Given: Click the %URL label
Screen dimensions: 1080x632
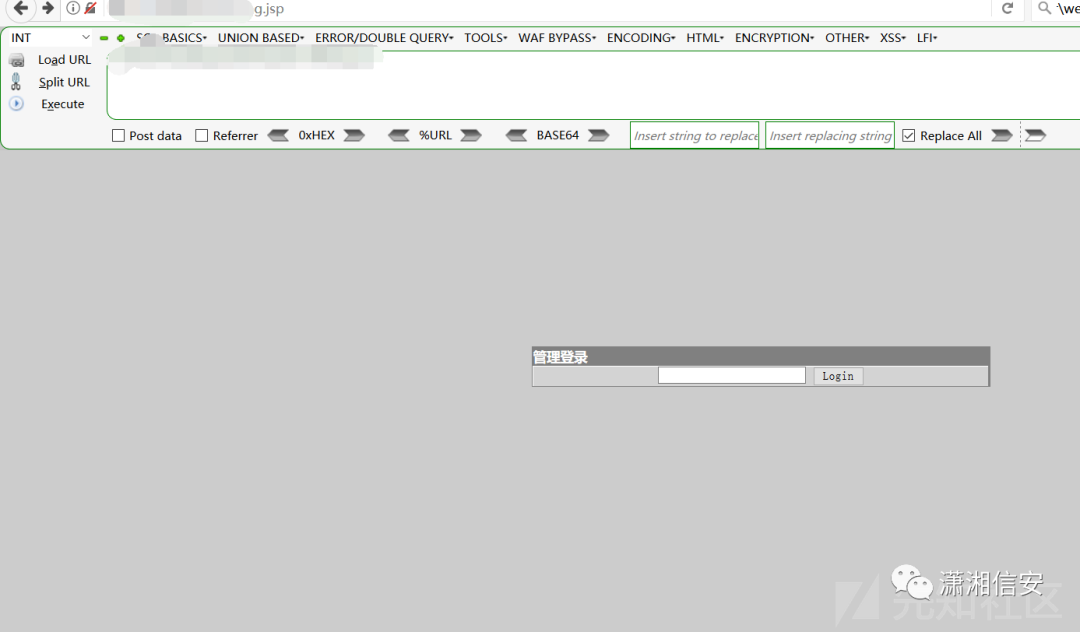Looking at the screenshot, I should [x=435, y=135].
